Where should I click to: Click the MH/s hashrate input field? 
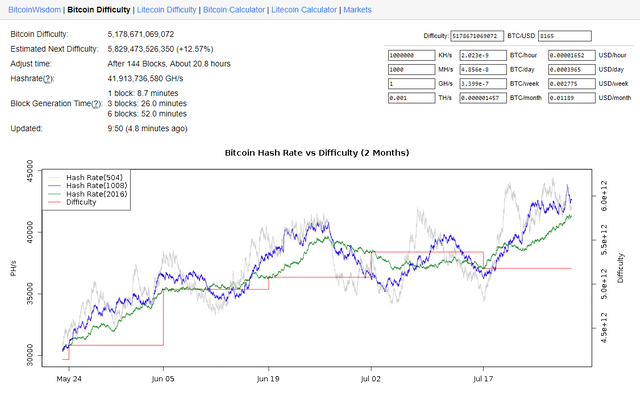pyautogui.click(x=411, y=69)
